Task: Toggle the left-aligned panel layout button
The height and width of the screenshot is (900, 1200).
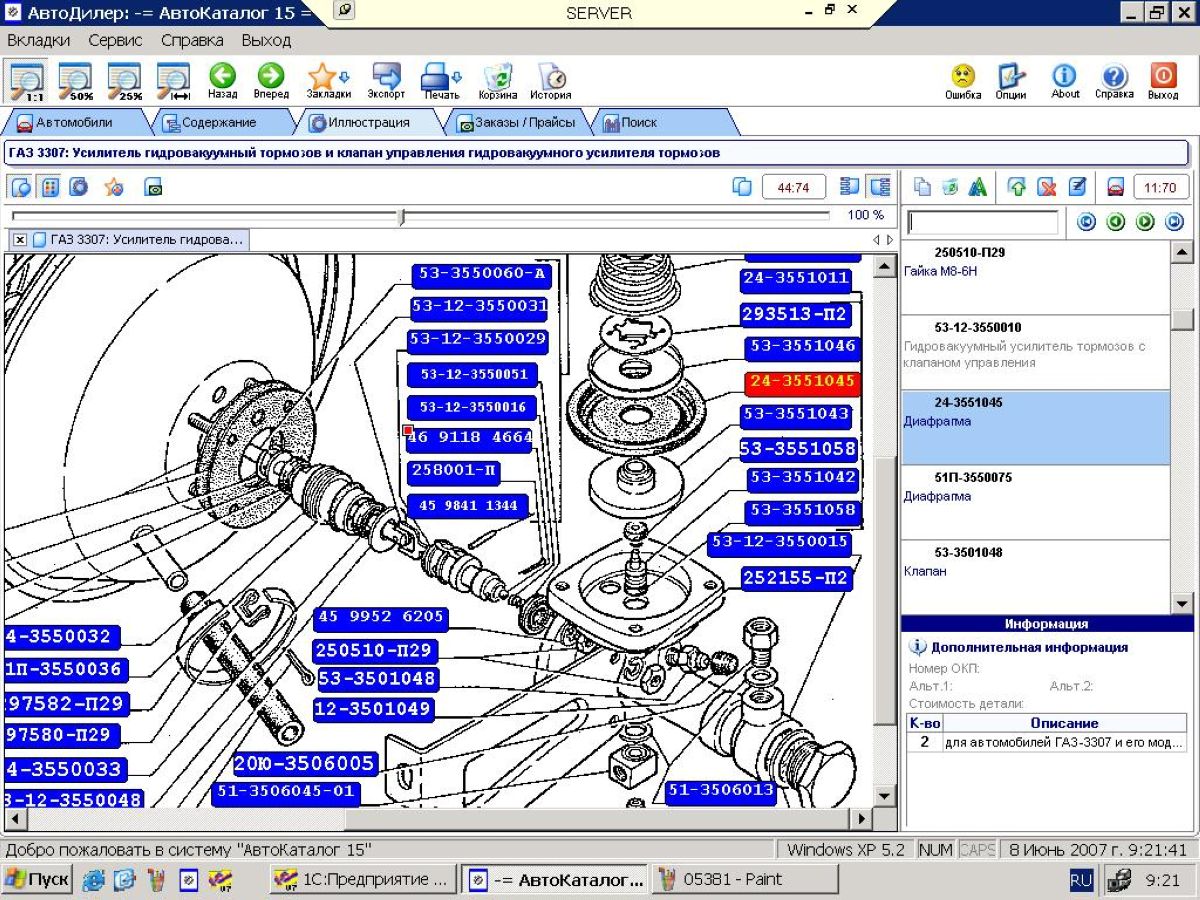Action: point(850,187)
